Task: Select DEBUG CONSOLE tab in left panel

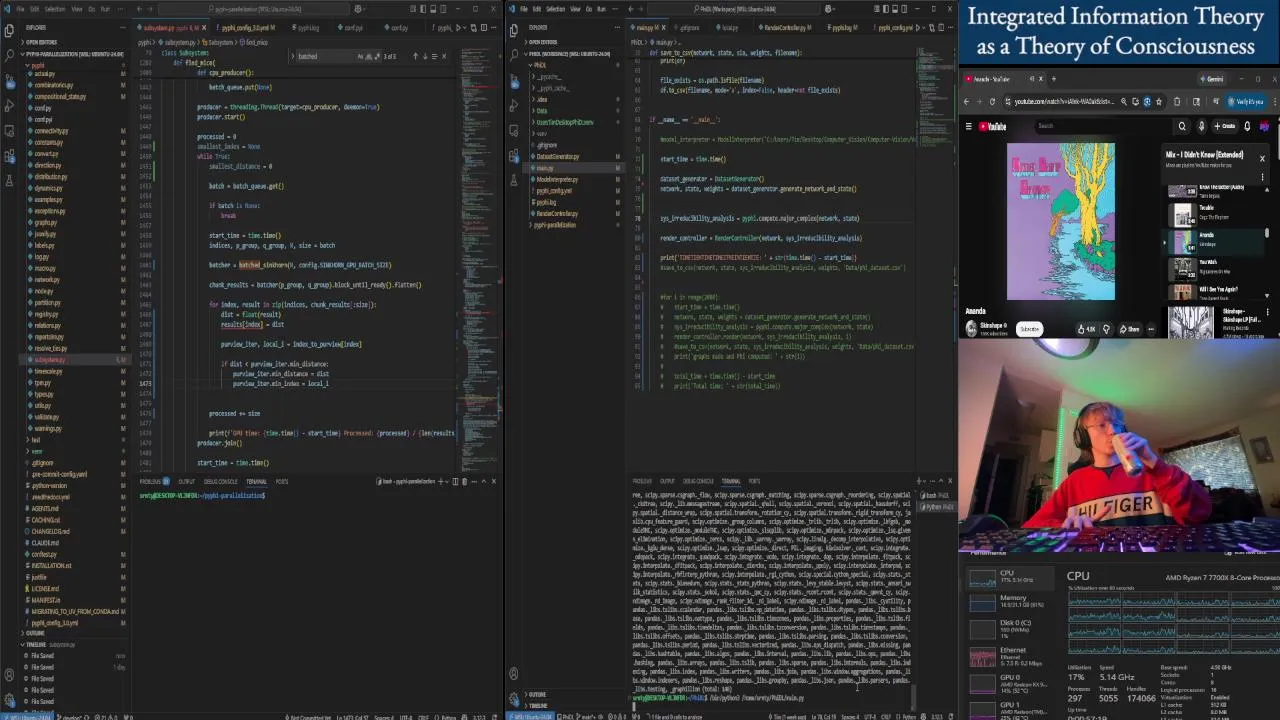Action: point(220,482)
